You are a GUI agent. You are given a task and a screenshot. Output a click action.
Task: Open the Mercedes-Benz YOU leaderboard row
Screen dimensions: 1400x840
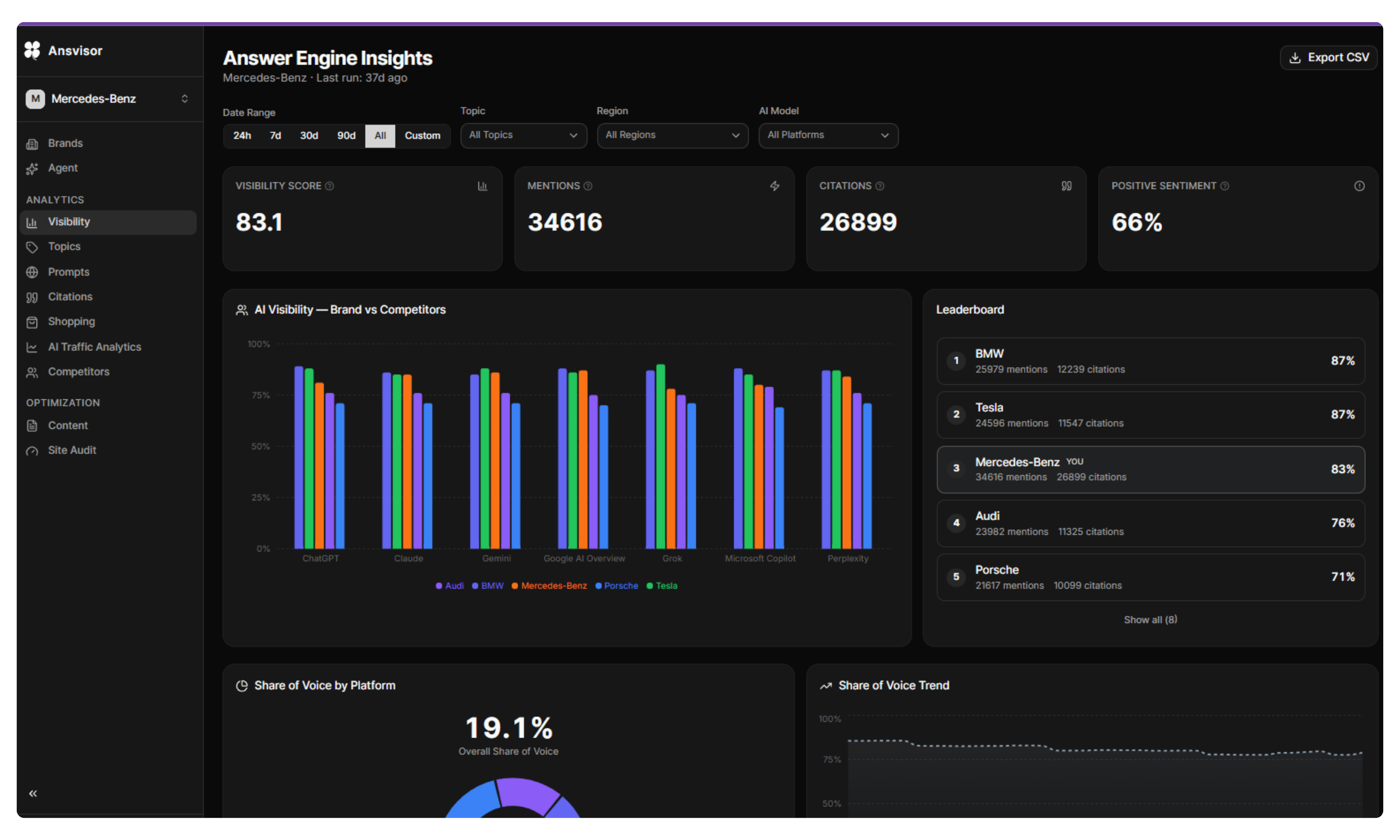coord(1150,469)
